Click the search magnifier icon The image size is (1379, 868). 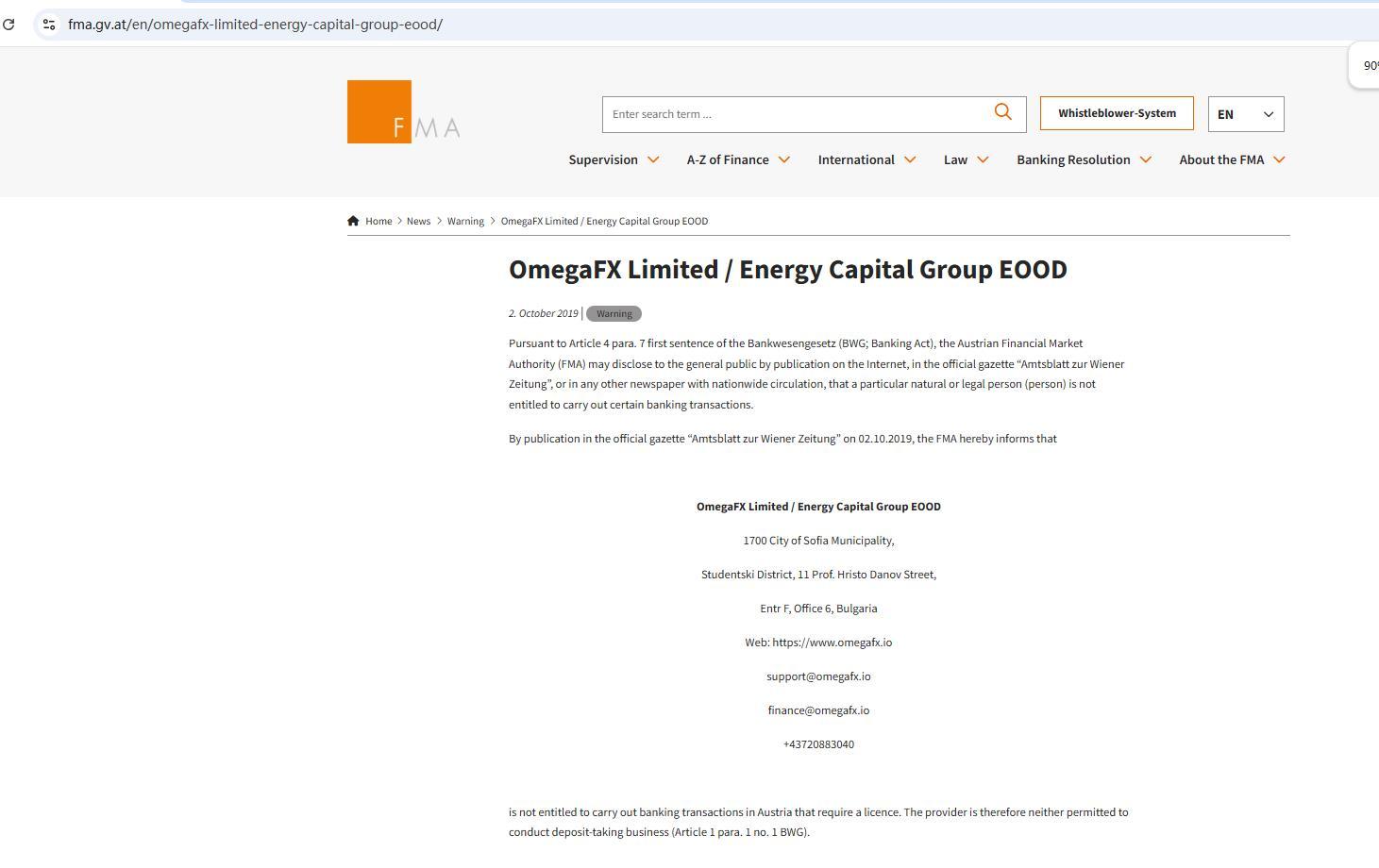(1002, 112)
